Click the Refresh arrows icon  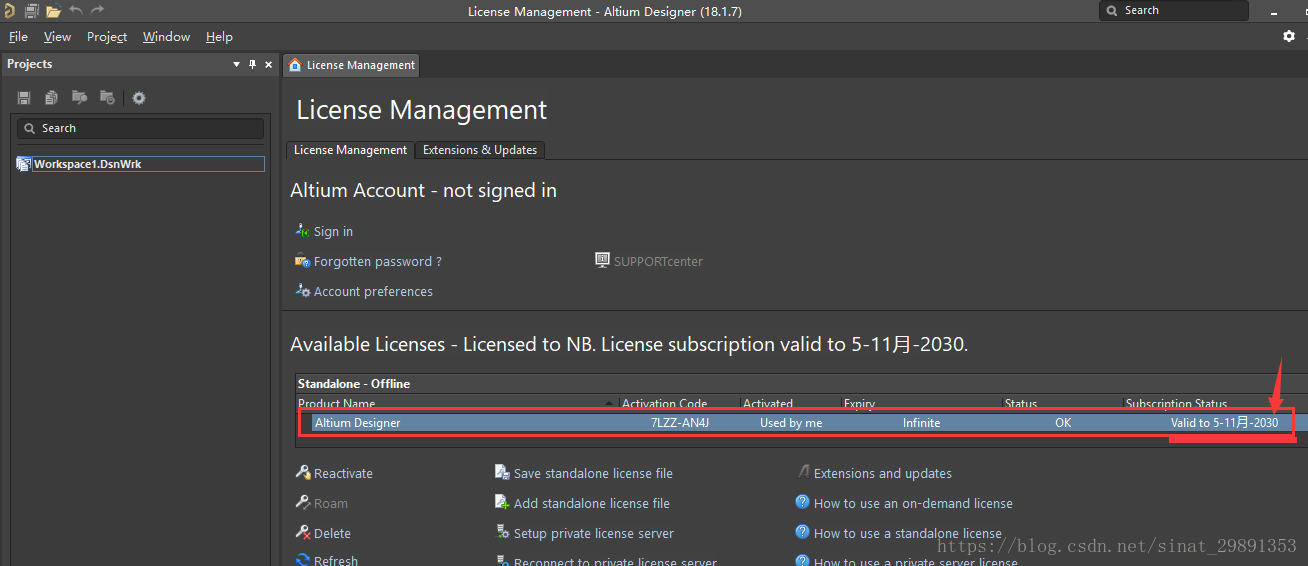(303, 561)
